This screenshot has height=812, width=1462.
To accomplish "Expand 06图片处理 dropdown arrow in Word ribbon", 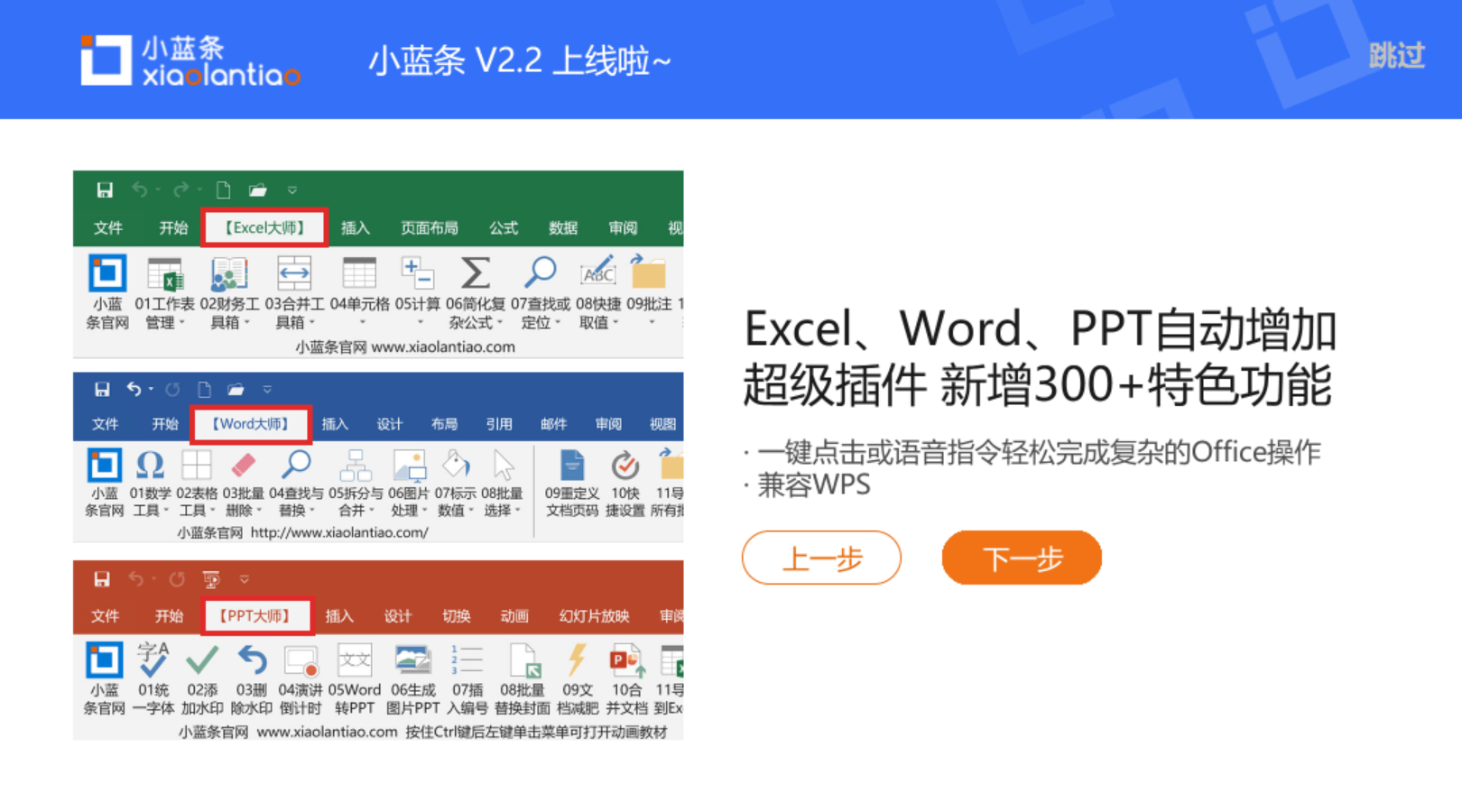I will pyautogui.click(x=424, y=511).
